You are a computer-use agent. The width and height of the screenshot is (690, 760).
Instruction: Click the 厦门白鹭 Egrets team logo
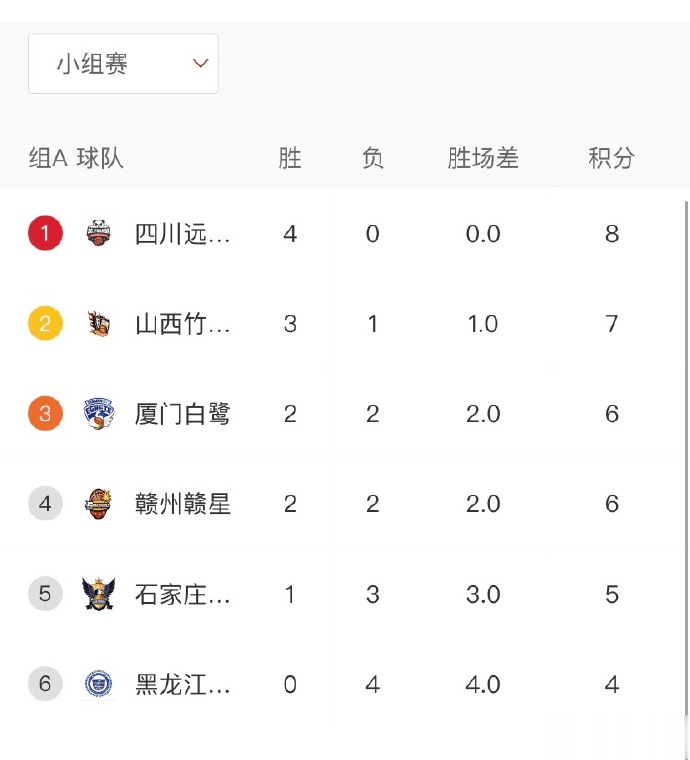[99, 413]
